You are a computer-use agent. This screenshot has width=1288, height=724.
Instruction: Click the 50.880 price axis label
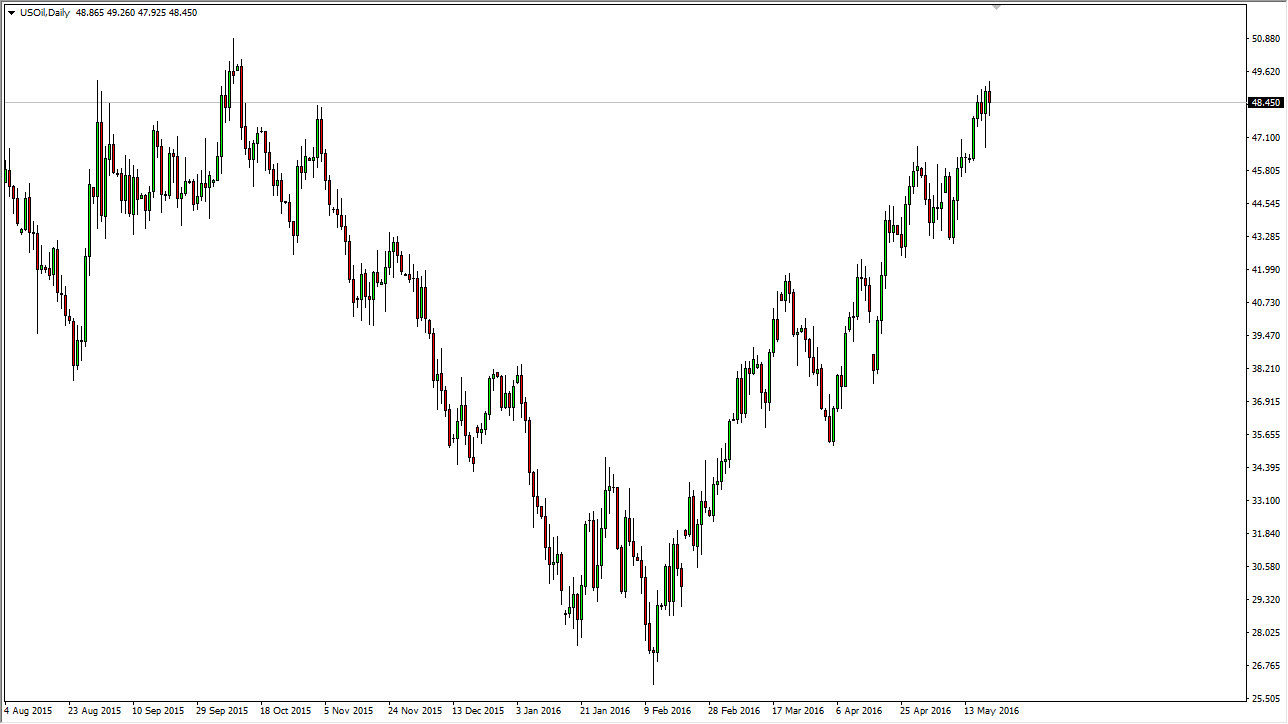pyautogui.click(x=1265, y=39)
